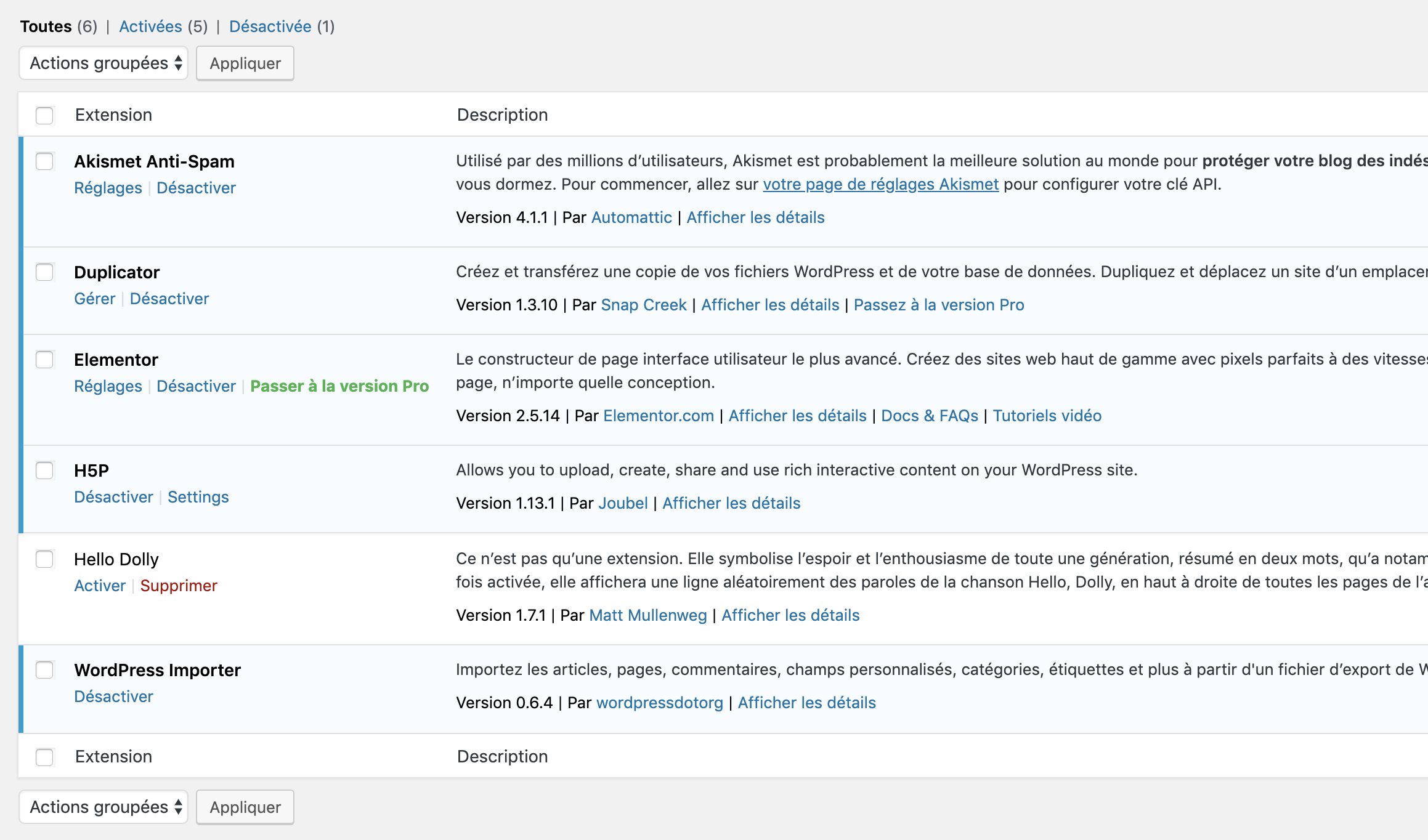Screen dimensions: 1428x840
Task: Click the WordPress Importer plugin name
Action: coord(157,670)
